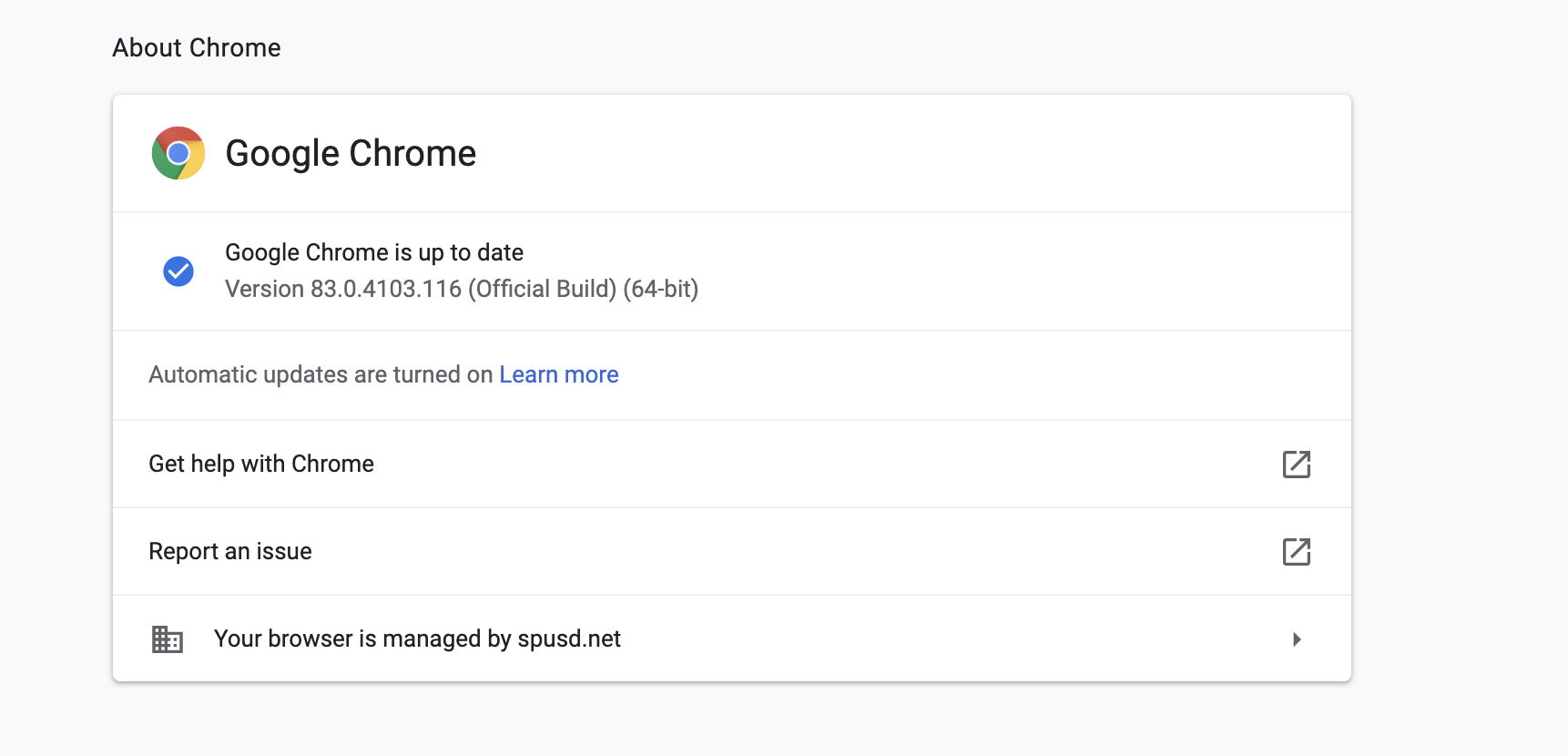The height and width of the screenshot is (756, 1568).
Task: Select Report an issue row
Action: coord(732,551)
